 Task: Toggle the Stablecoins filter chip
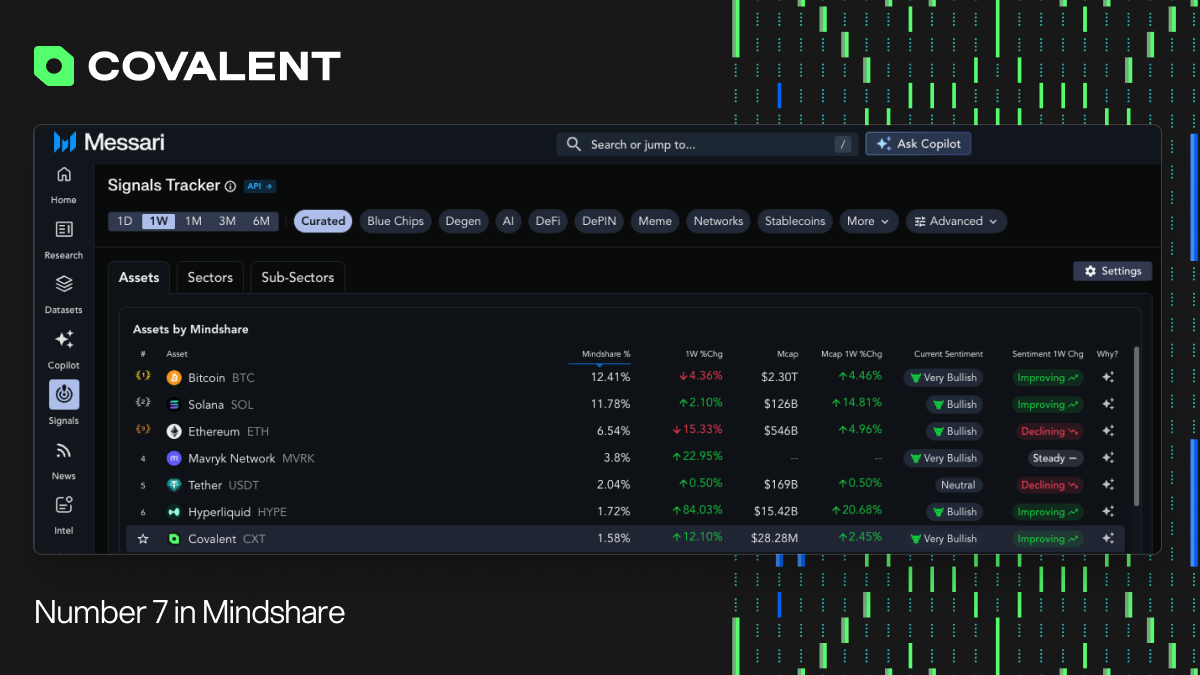pyautogui.click(x=795, y=221)
